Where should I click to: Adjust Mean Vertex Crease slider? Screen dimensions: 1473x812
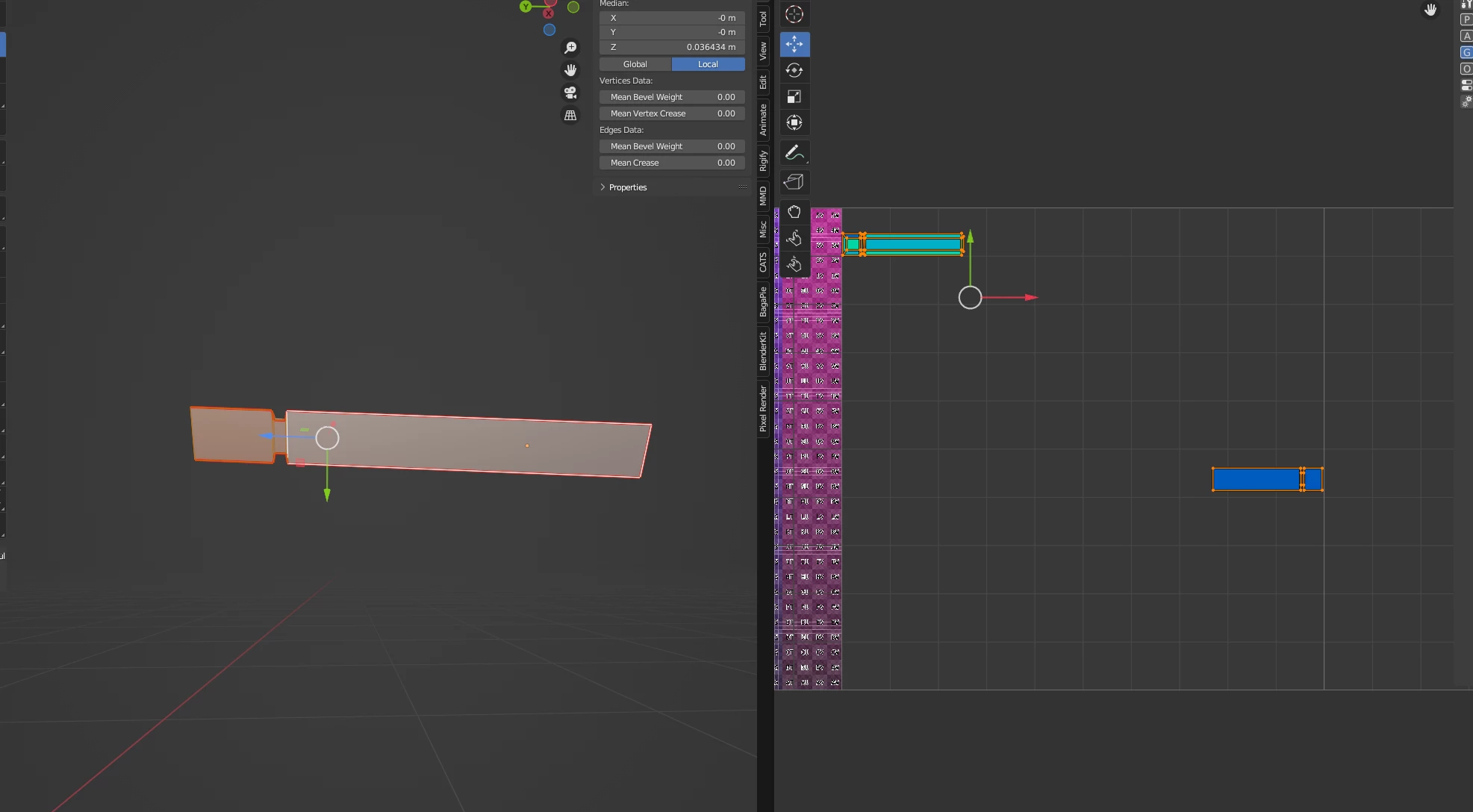tap(672, 113)
